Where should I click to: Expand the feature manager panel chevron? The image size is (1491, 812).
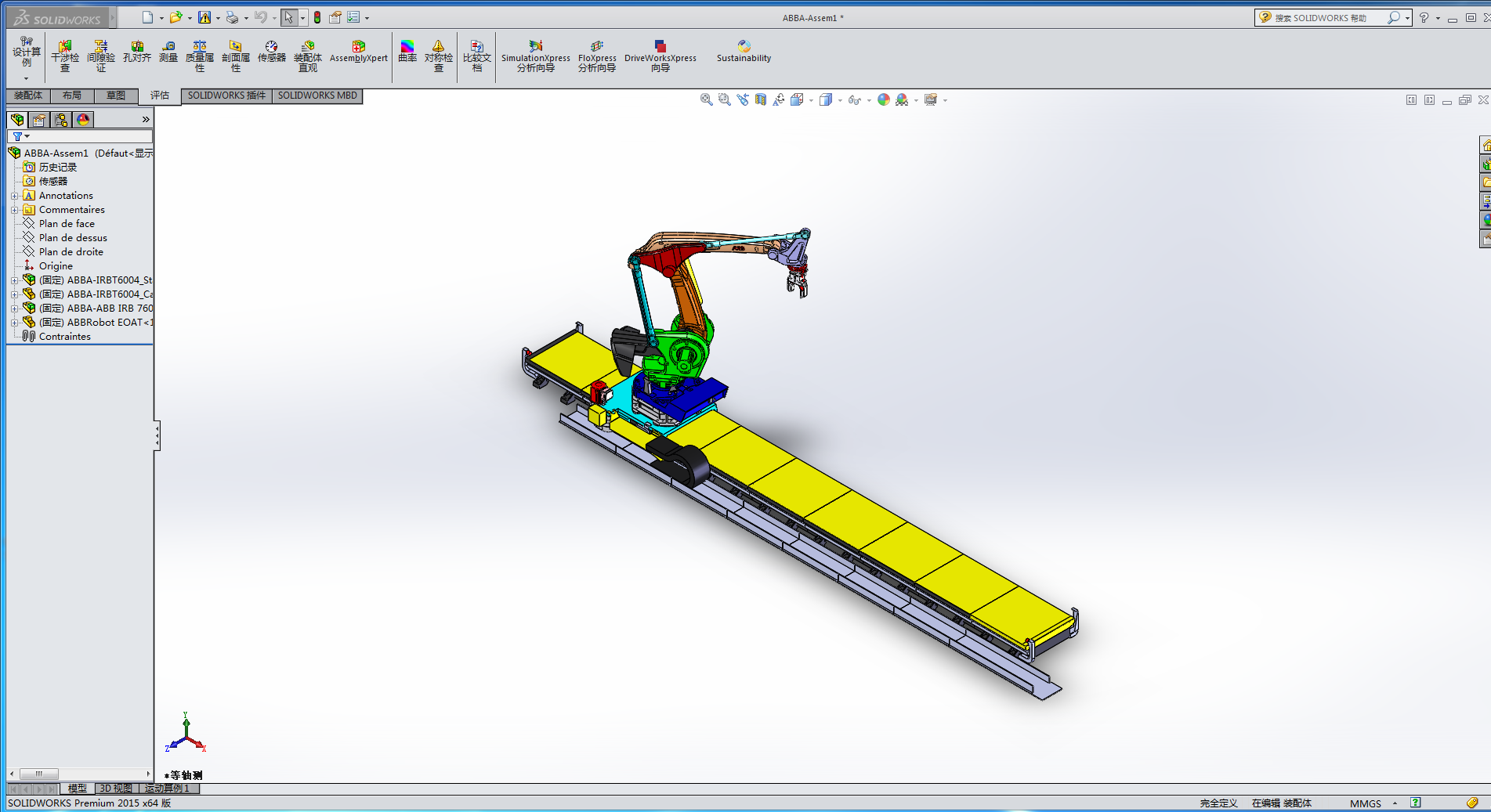point(146,120)
